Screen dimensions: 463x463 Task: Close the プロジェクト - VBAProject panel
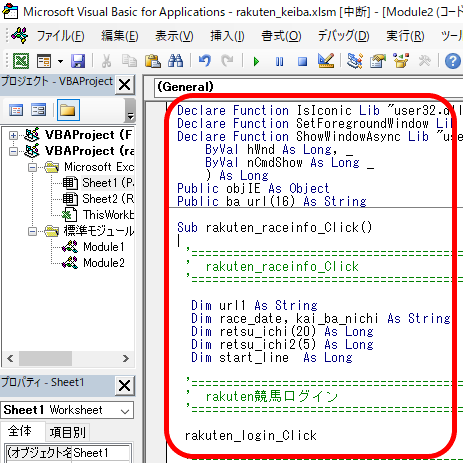click(125, 85)
